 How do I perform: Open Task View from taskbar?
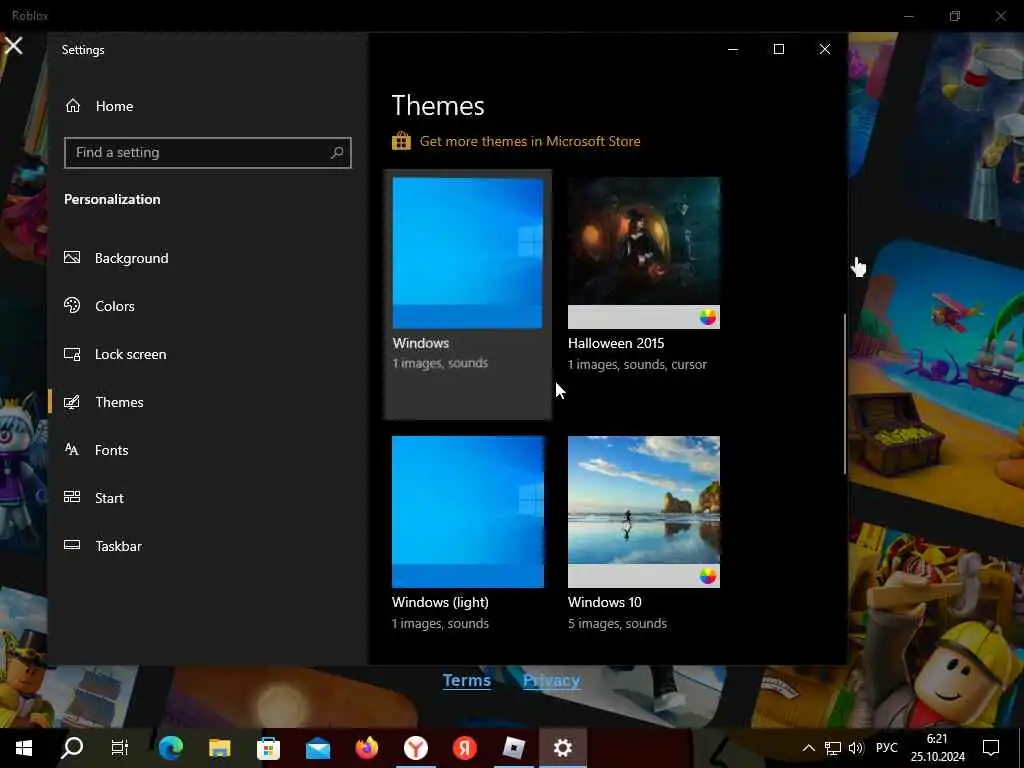[120, 748]
